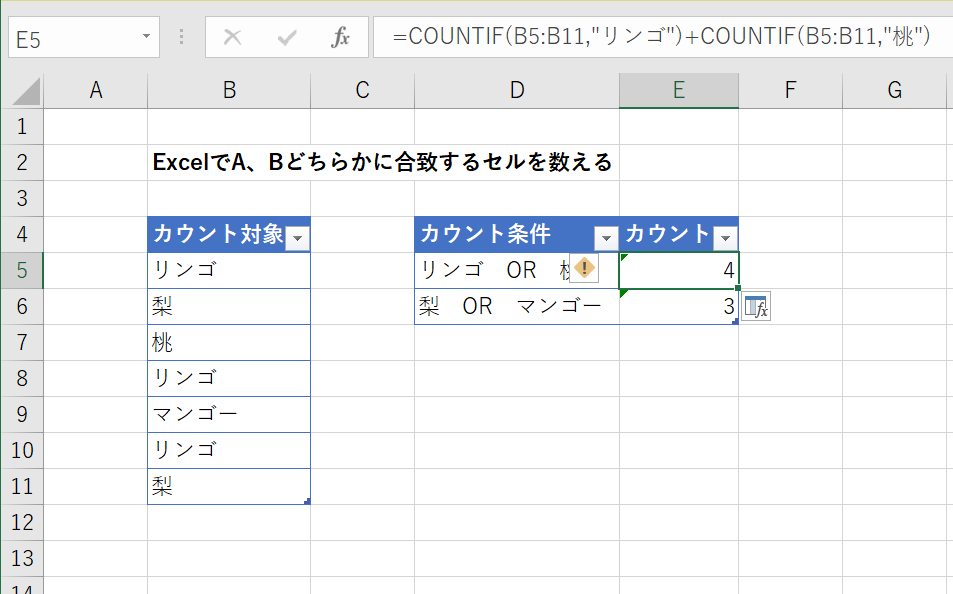Viewport: 953px width, 594px height.
Task: Select row 2 header
Action: click(22, 162)
